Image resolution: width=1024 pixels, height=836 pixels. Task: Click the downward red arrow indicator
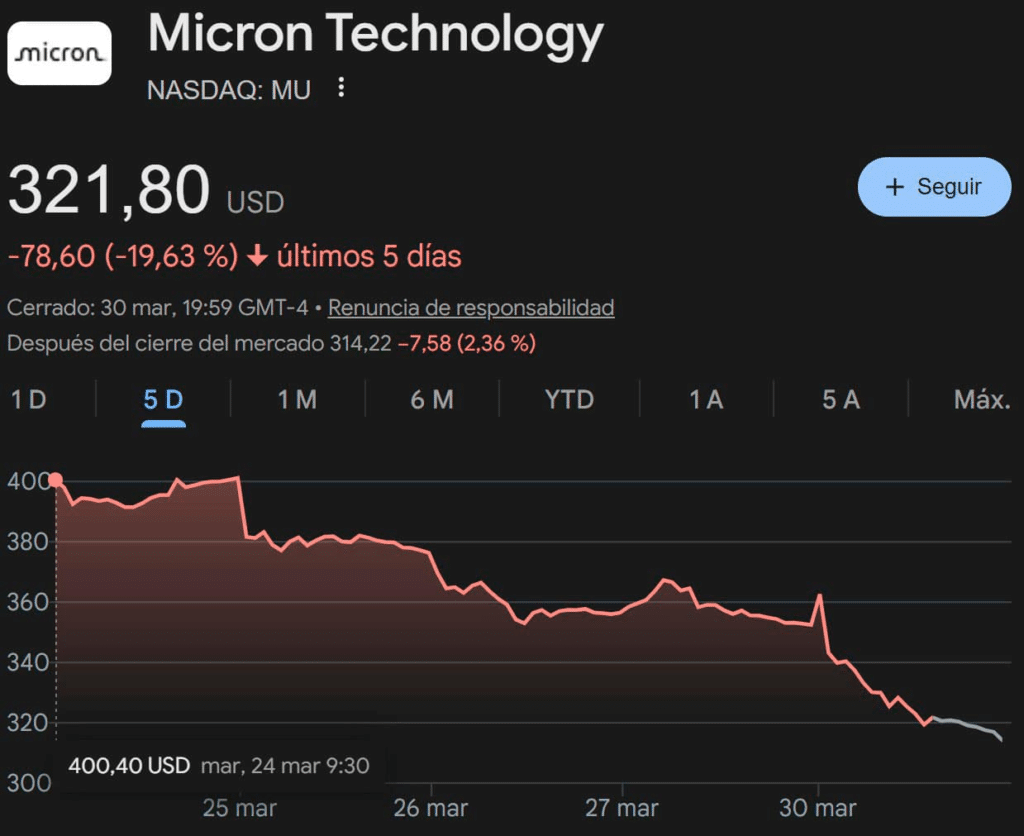tap(258, 256)
